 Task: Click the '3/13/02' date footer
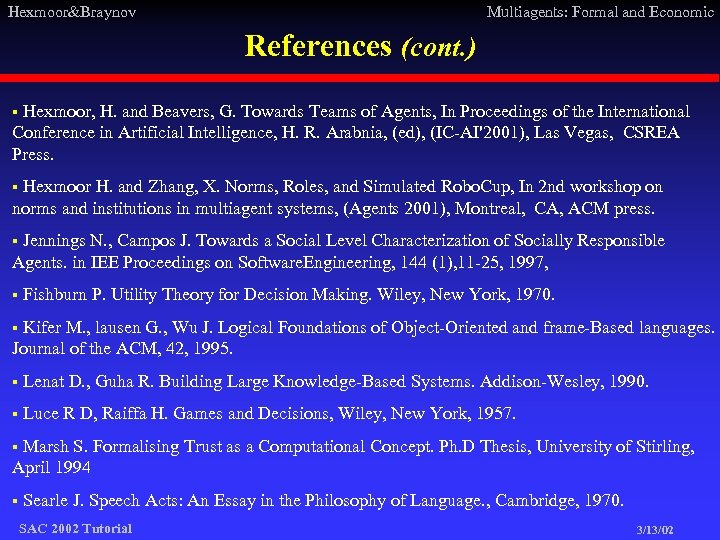(x=655, y=530)
